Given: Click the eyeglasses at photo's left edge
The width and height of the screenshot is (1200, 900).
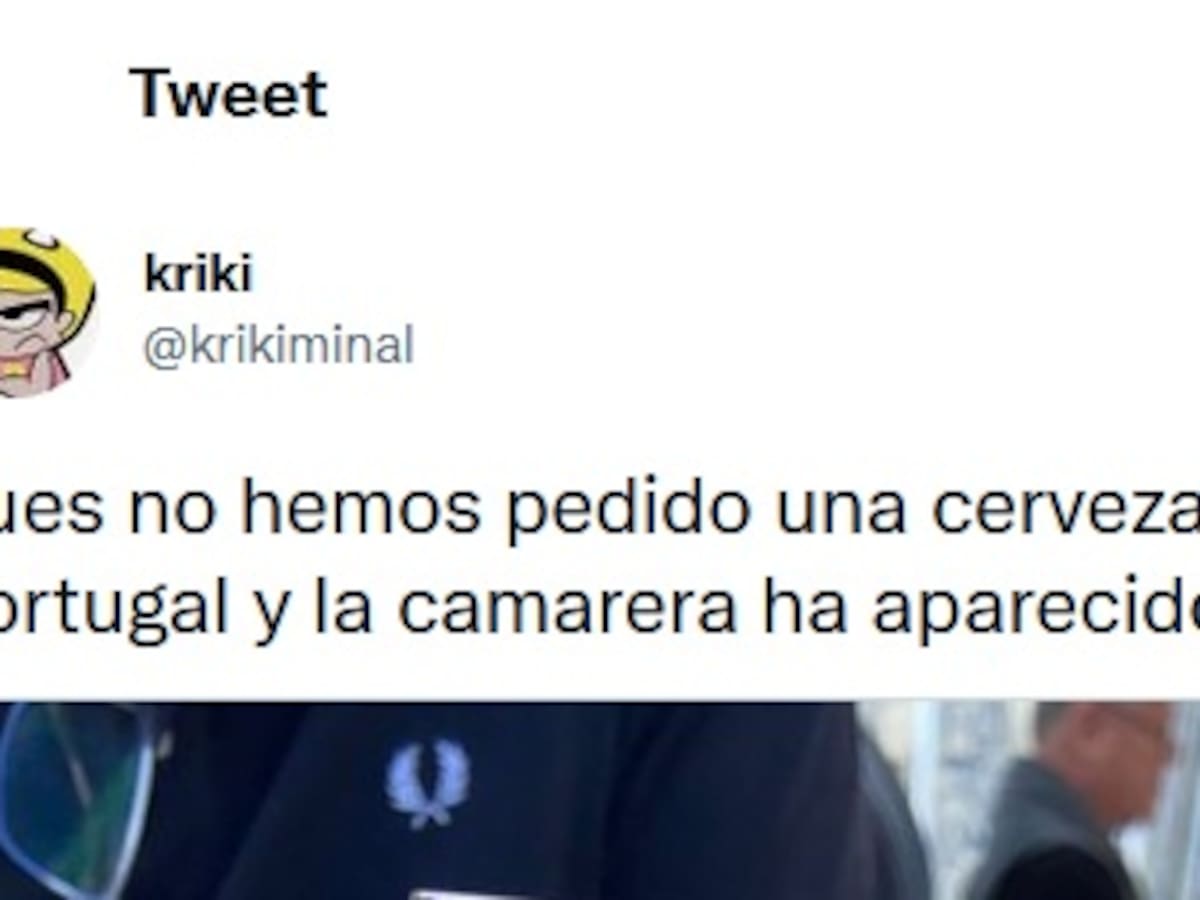Looking at the screenshot, I should [75, 800].
